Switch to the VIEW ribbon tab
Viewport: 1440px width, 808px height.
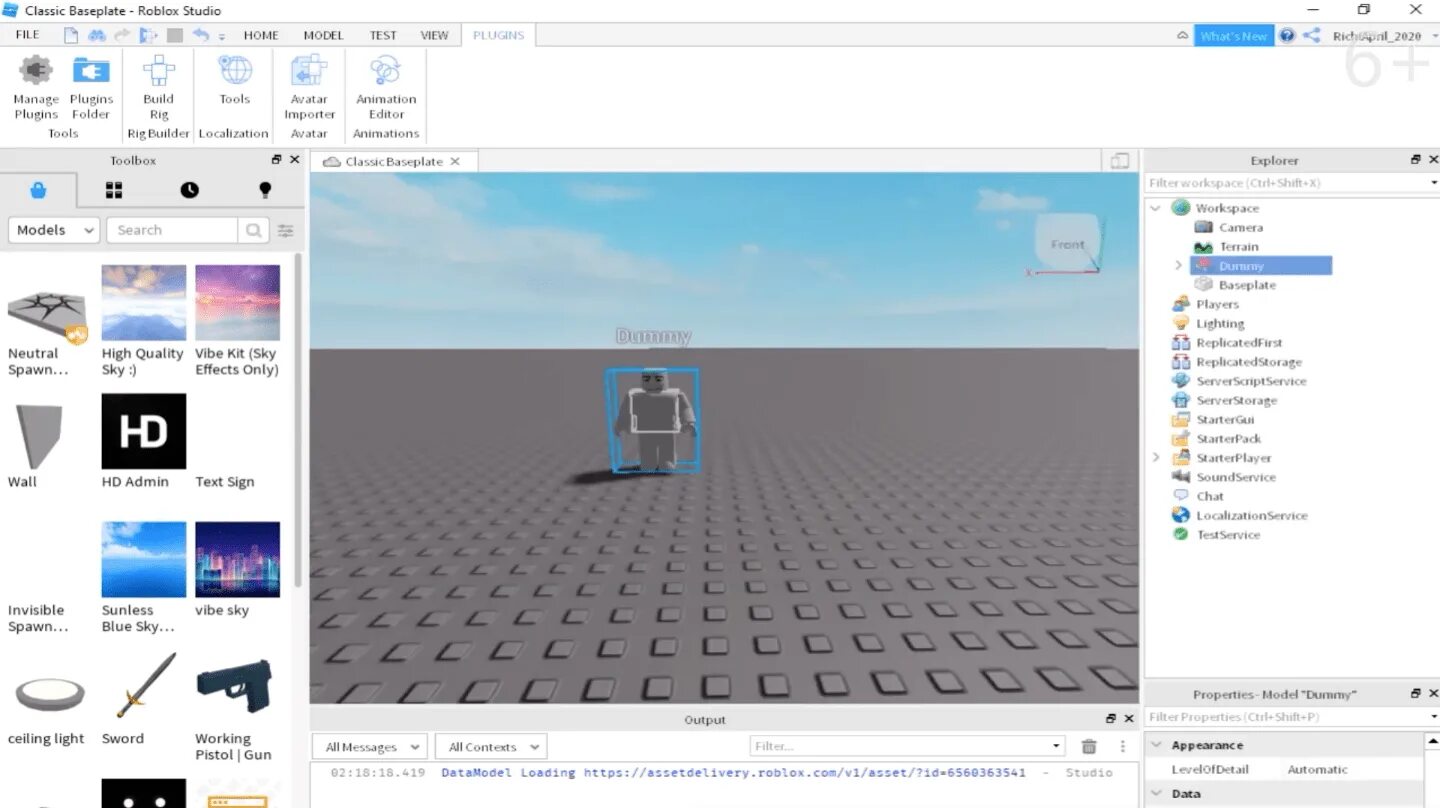tap(434, 35)
